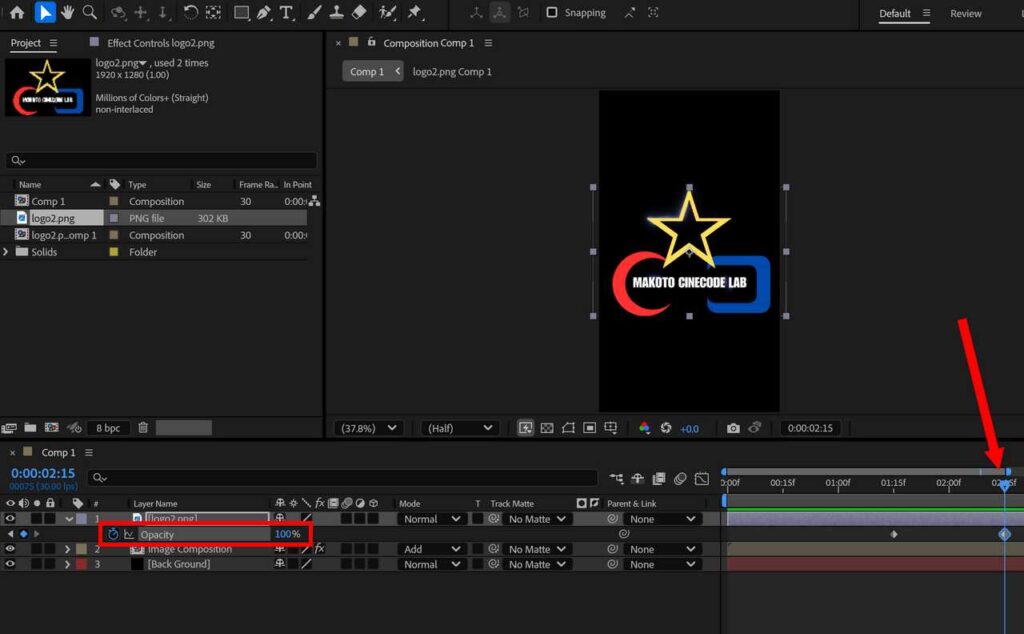Click the Opacity 100% value
Image resolution: width=1024 pixels, height=634 pixels.
[287, 534]
